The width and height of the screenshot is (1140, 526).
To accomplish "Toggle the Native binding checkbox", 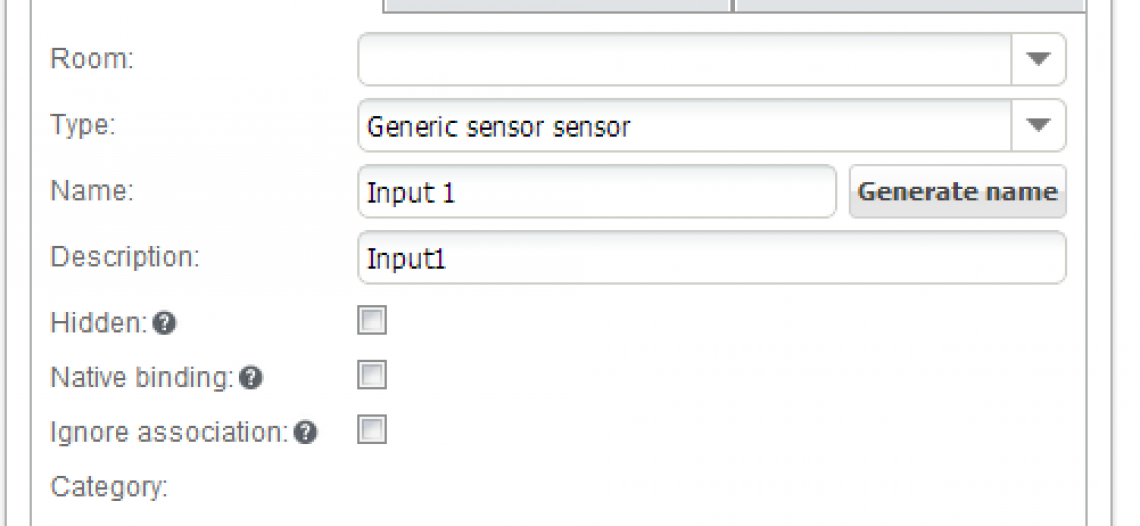I will [x=372, y=375].
